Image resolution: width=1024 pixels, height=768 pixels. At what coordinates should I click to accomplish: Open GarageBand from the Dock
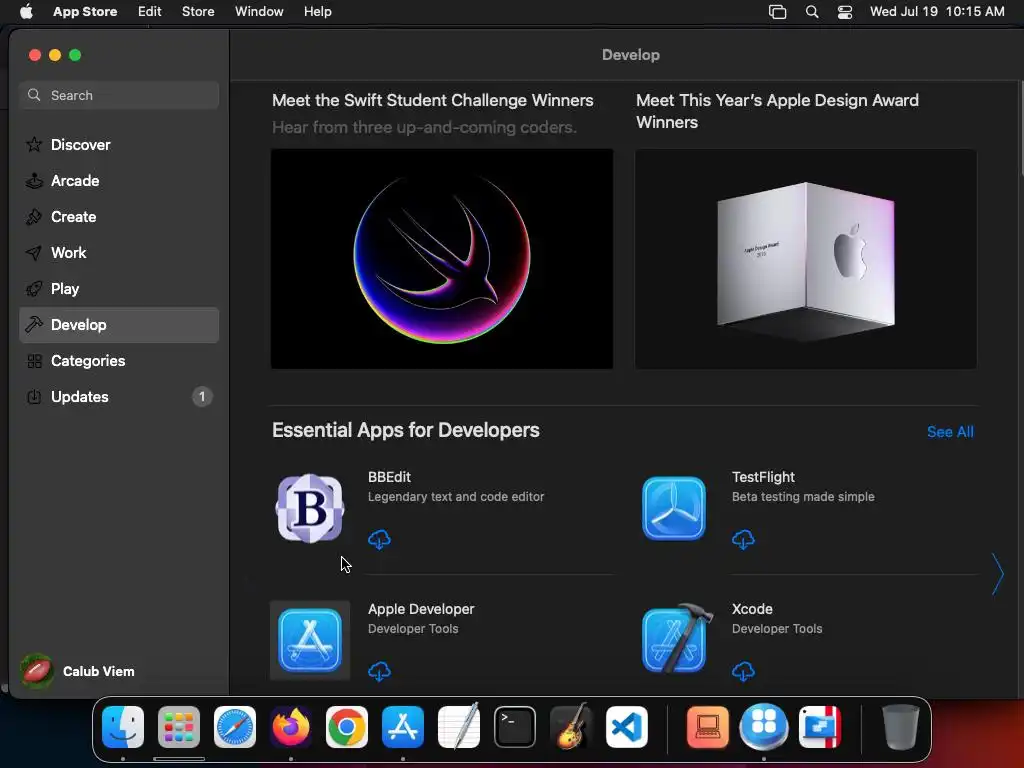pyautogui.click(x=571, y=727)
